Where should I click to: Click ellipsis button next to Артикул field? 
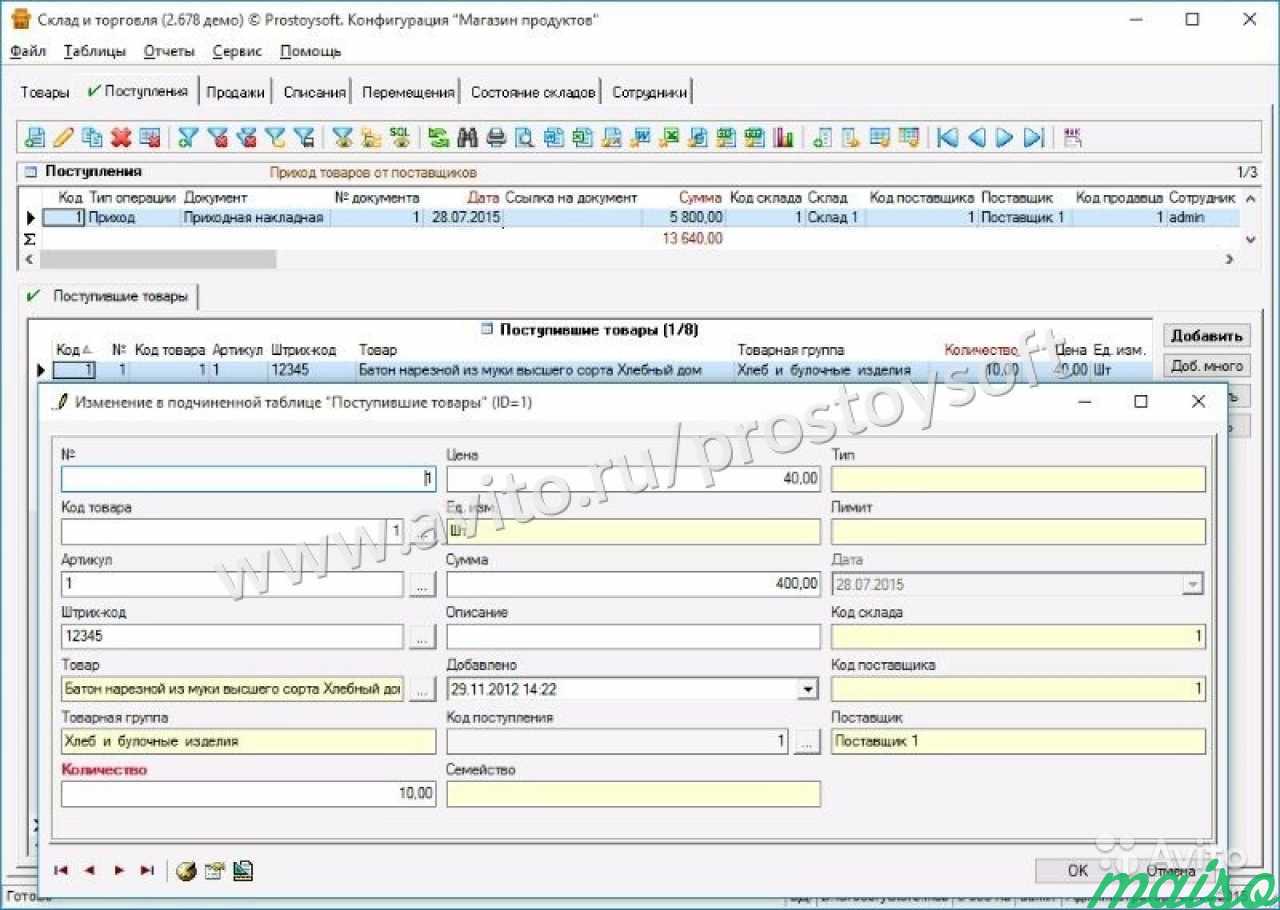422,584
